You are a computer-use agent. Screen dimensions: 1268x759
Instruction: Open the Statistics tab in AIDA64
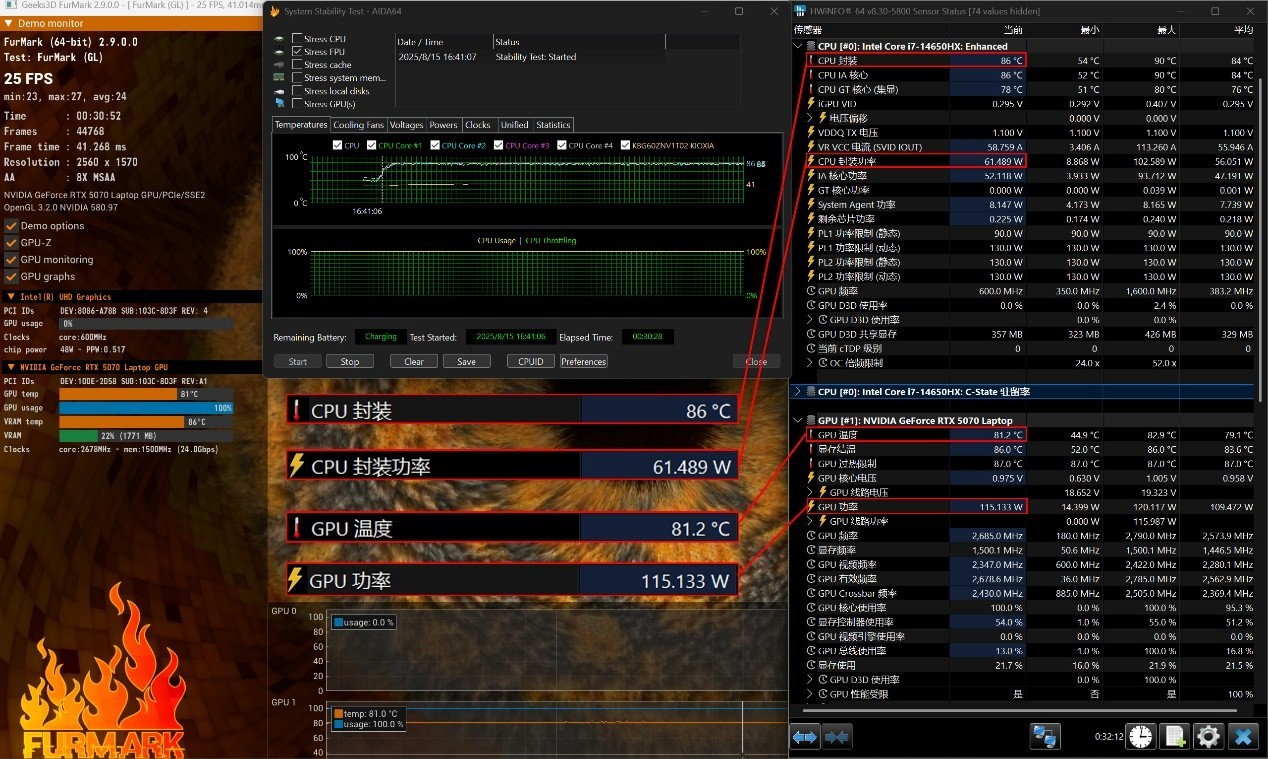pos(553,125)
